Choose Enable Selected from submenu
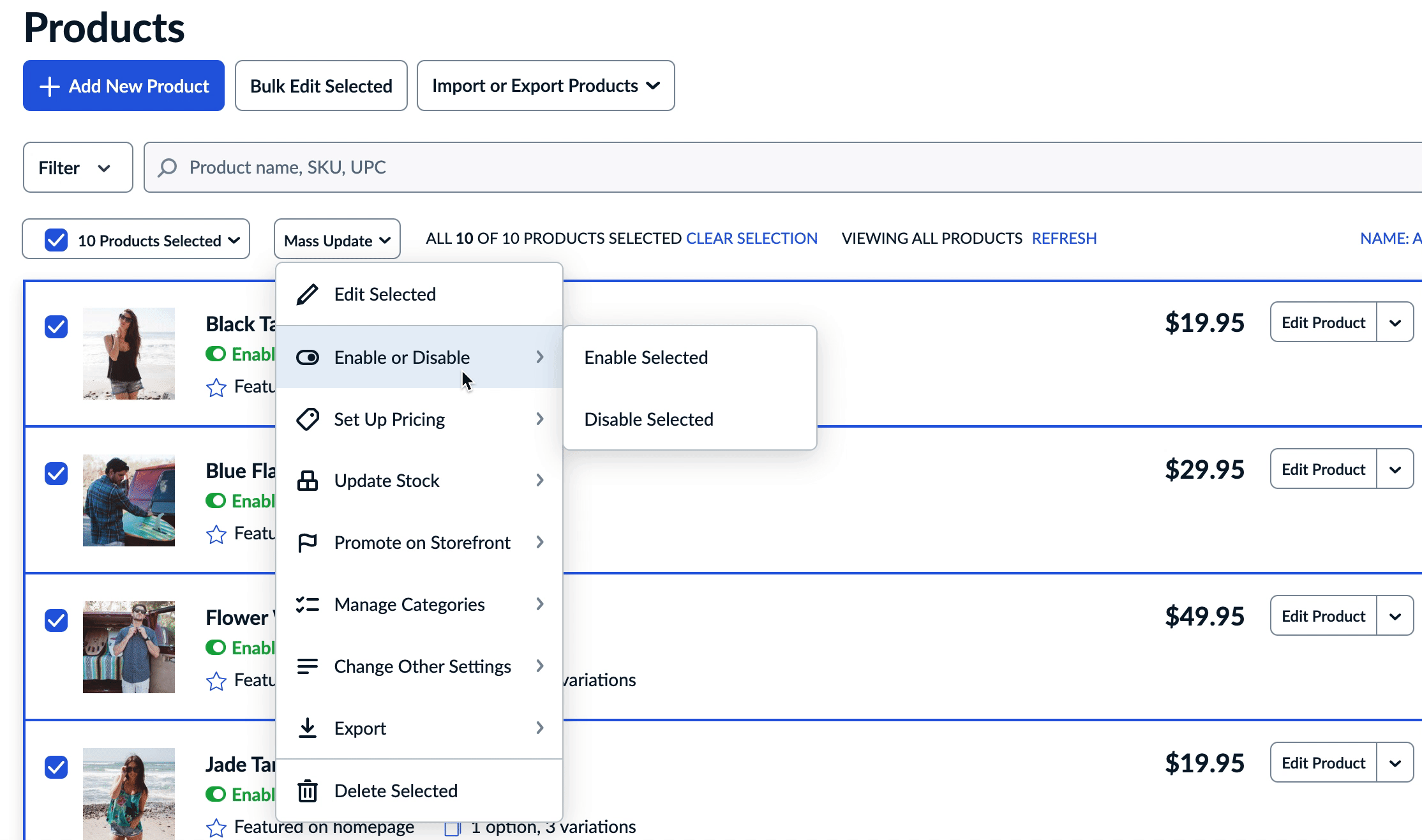 tap(646, 357)
